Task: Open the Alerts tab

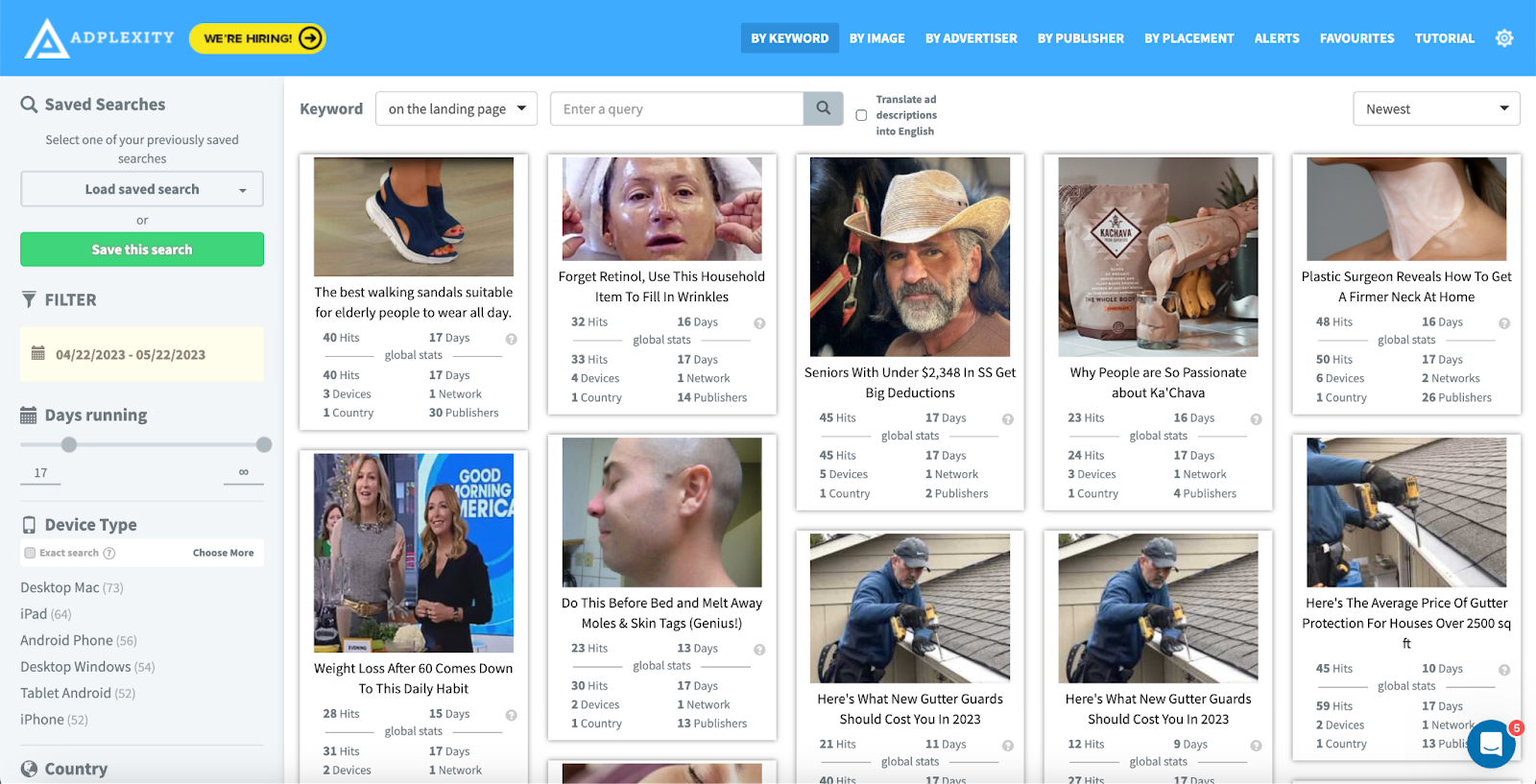Action: coord(1277,38)
